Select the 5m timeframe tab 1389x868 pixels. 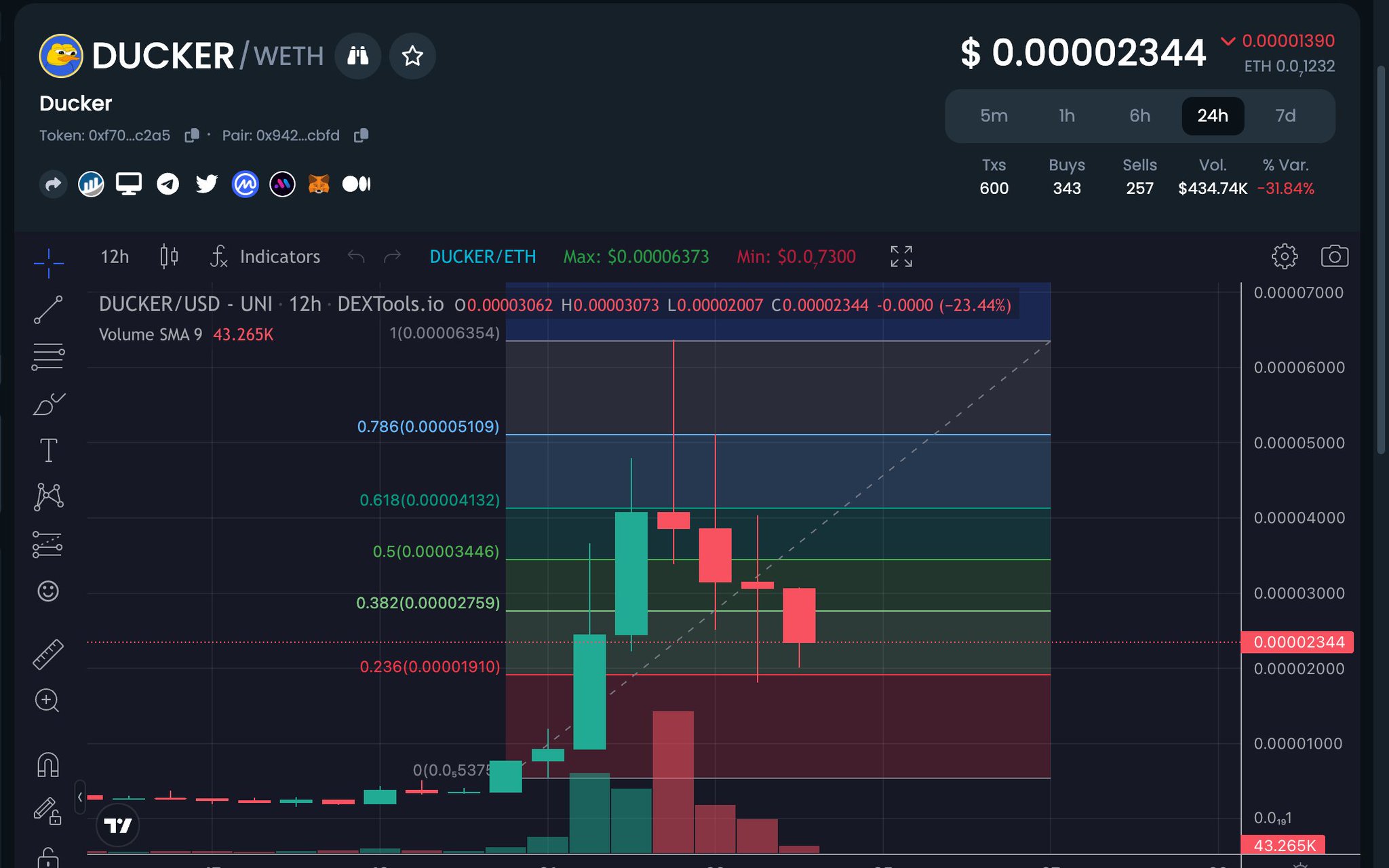[x=994, y=116]
